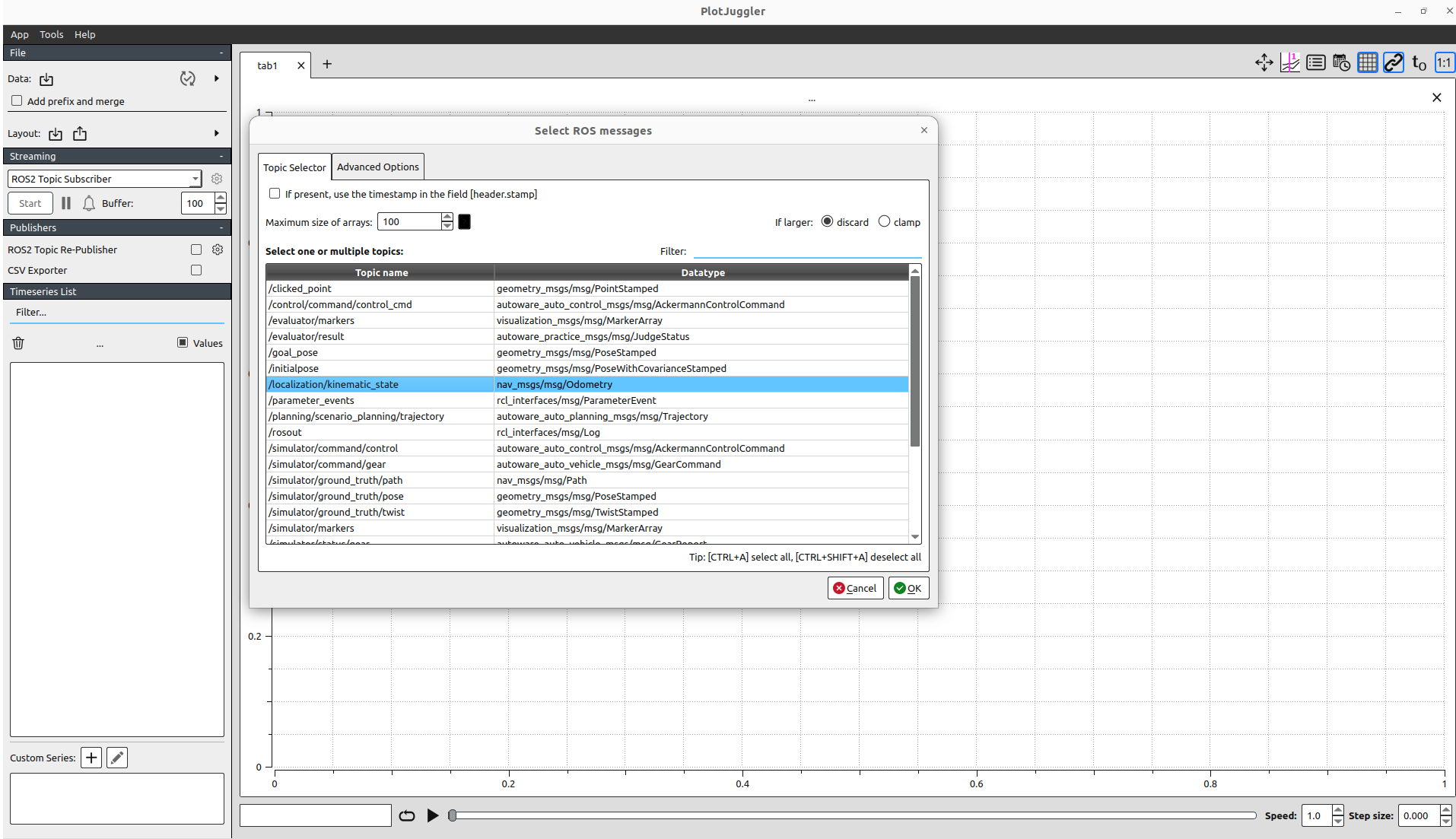This screenshot has height=839, width=1456.
Task: Switch to the Advanced Options tab
Action: pos(377,167)
